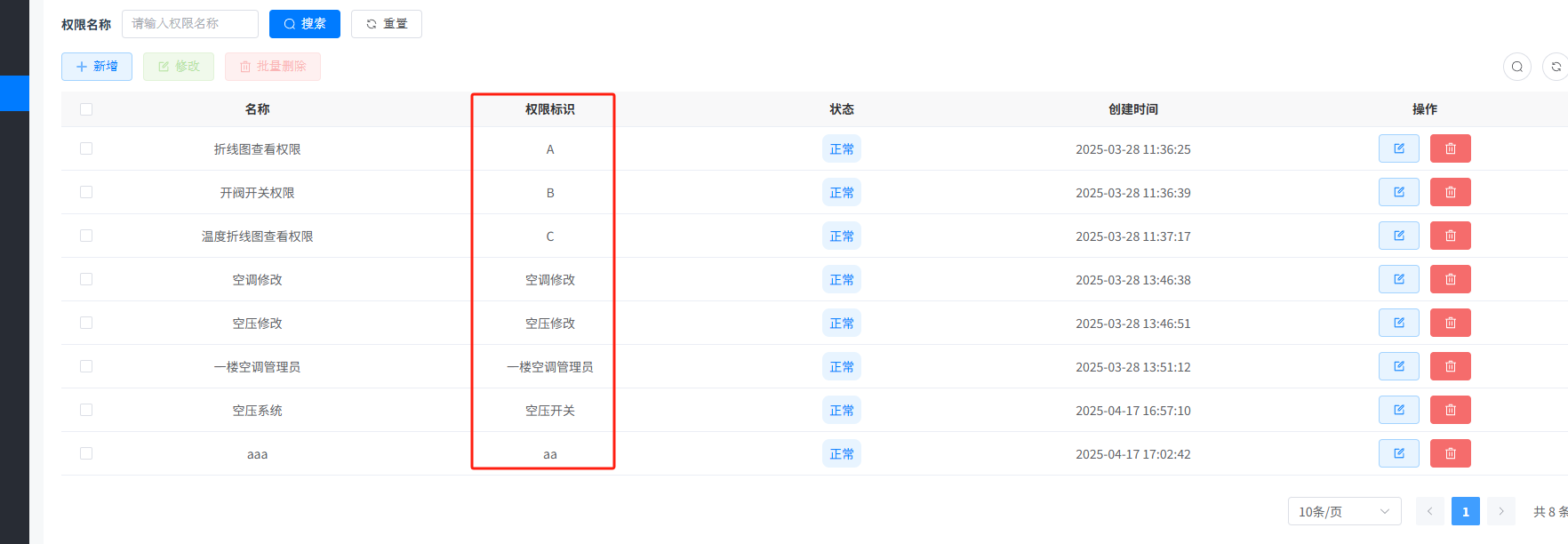
Task: Check the aaa row checkbox
Action: pyautogui.click(x=86, y=453)
